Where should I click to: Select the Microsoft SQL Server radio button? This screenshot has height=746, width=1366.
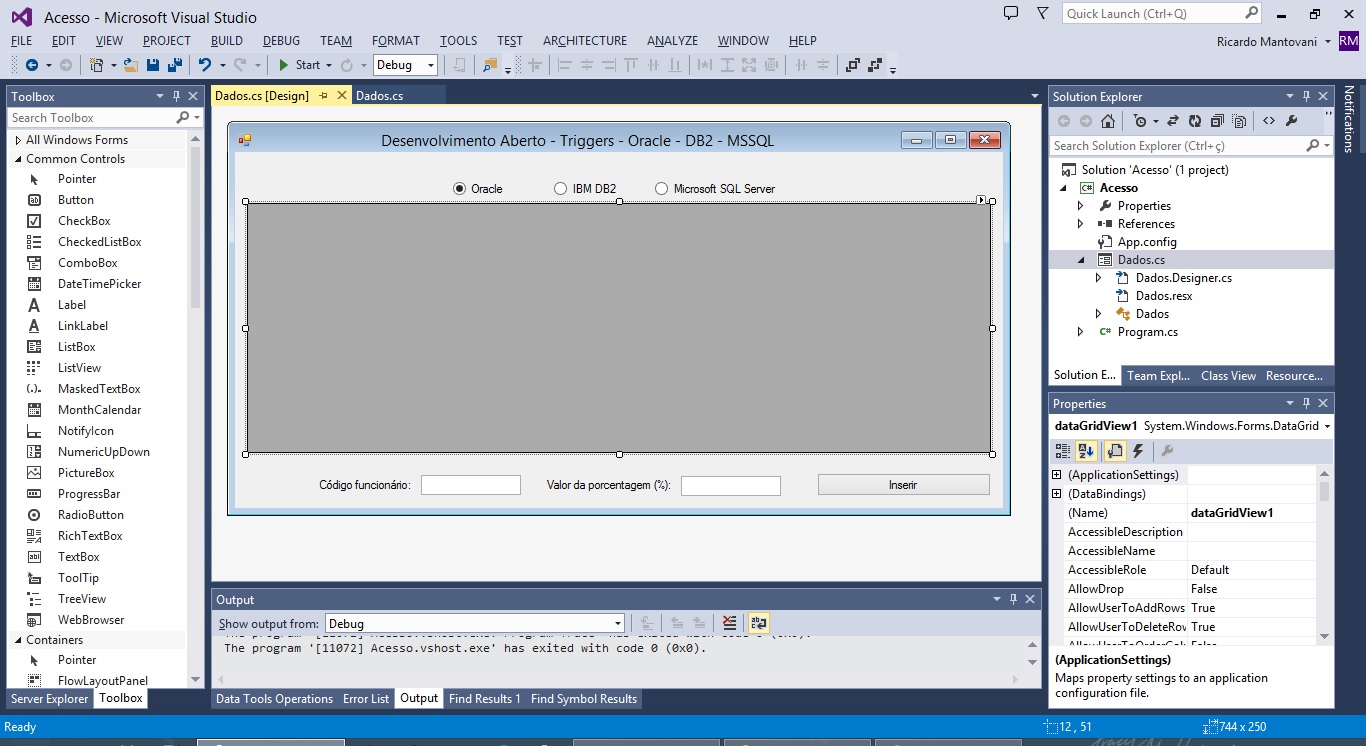tap(662, 189)
